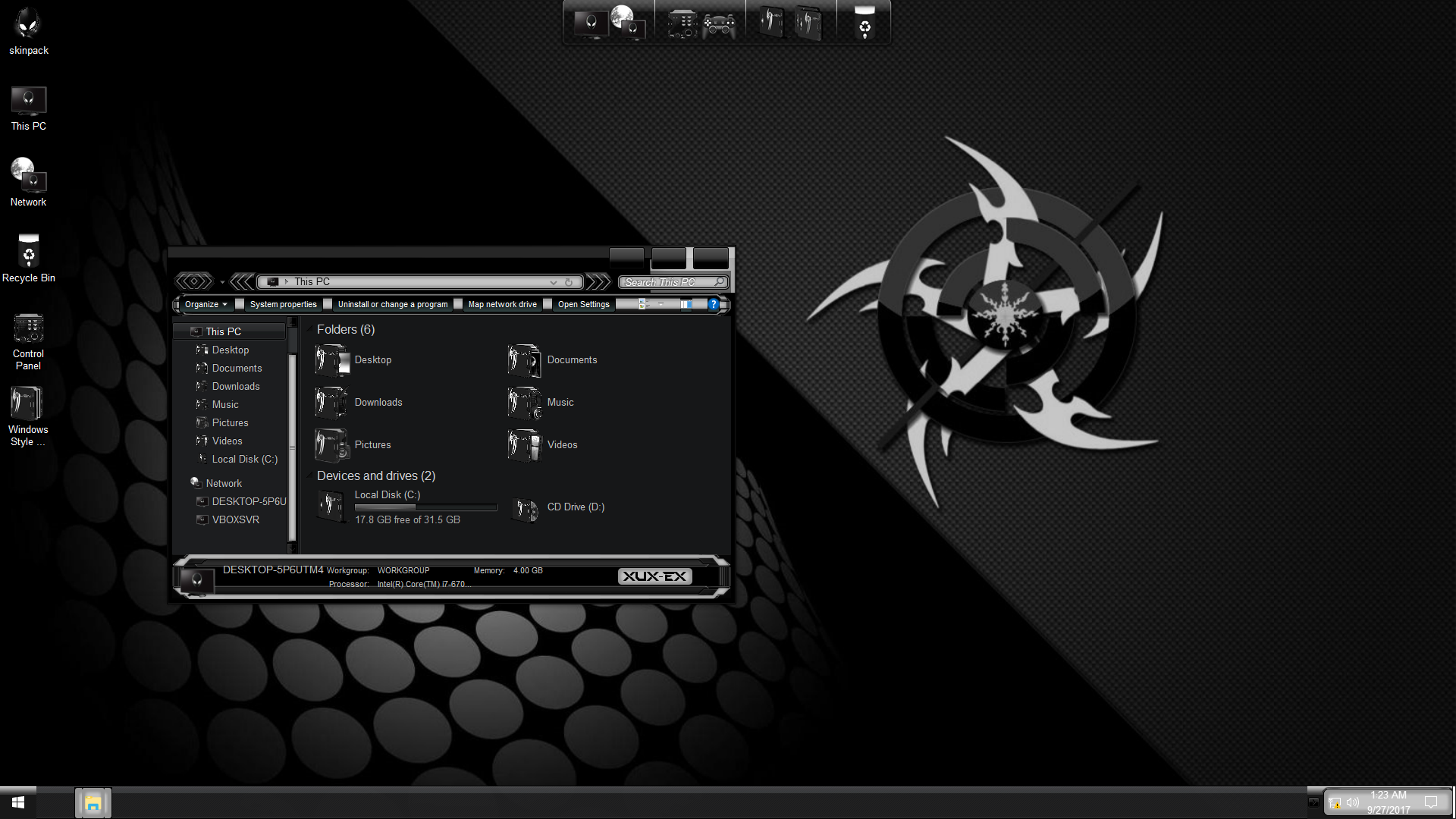Select Local Disk (C:) in navigation pane
This screenshot has height=819, width=1456.
244,459
